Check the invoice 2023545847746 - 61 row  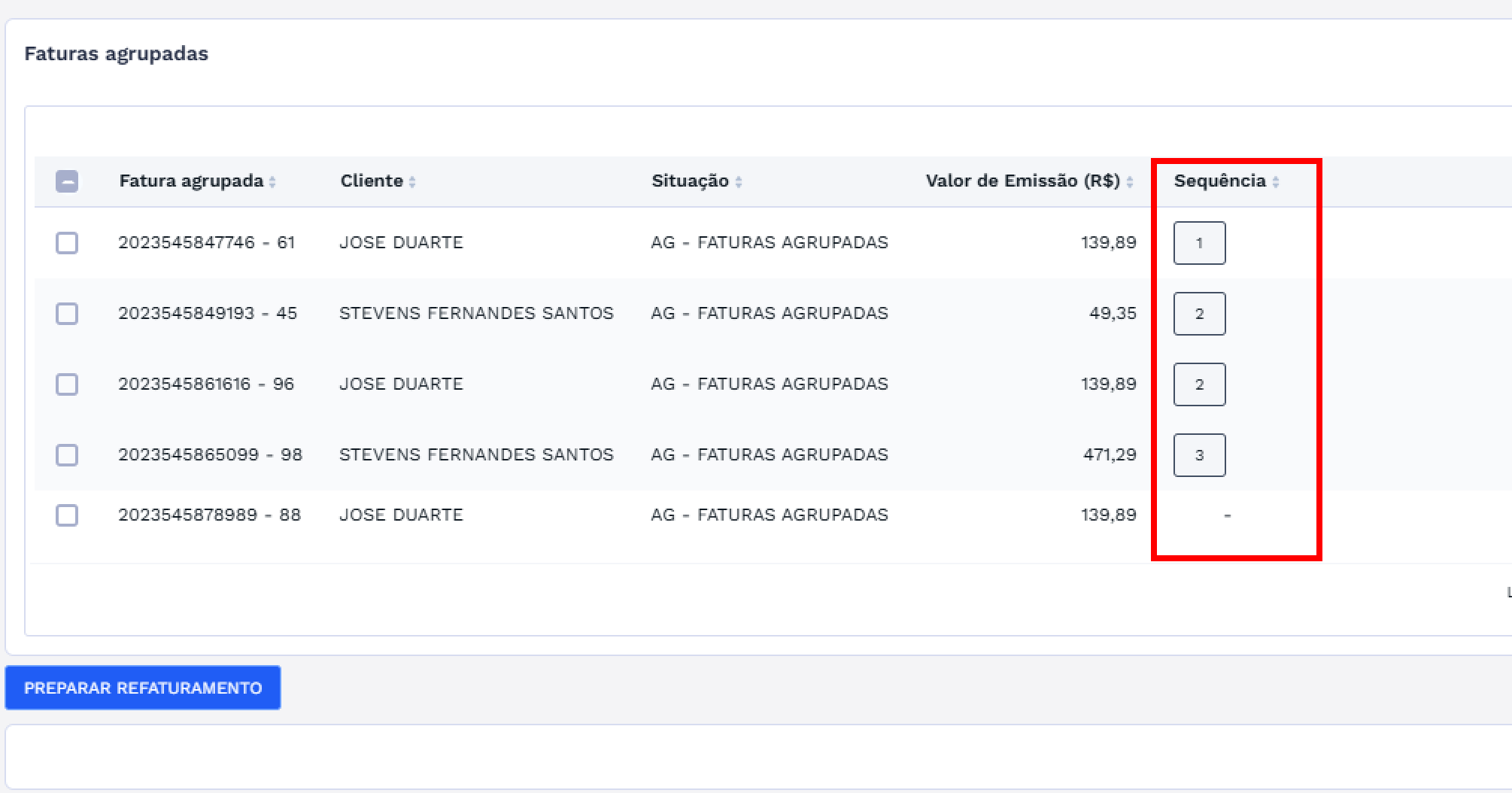pos(67,243)
